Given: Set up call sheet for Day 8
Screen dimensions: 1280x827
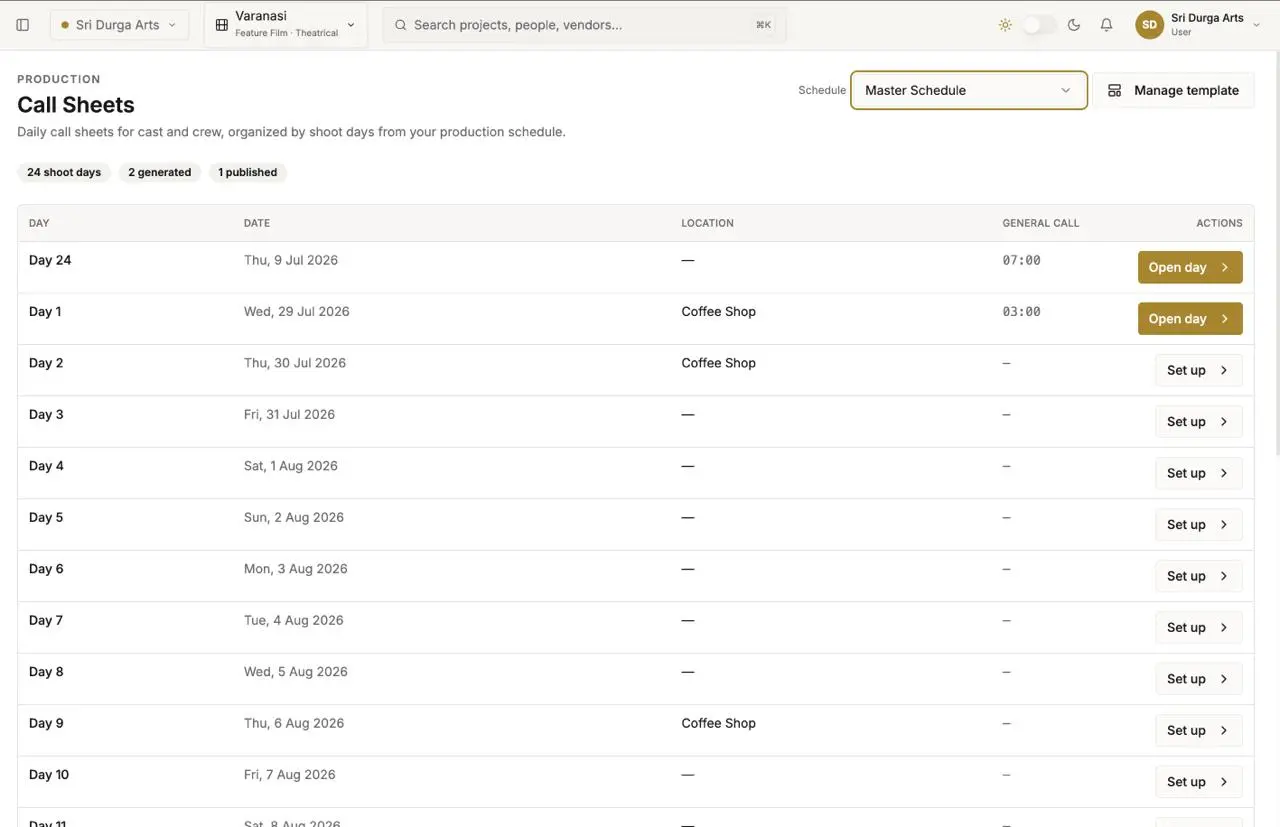Looking at the screenshot, I should coord(1198,679).
